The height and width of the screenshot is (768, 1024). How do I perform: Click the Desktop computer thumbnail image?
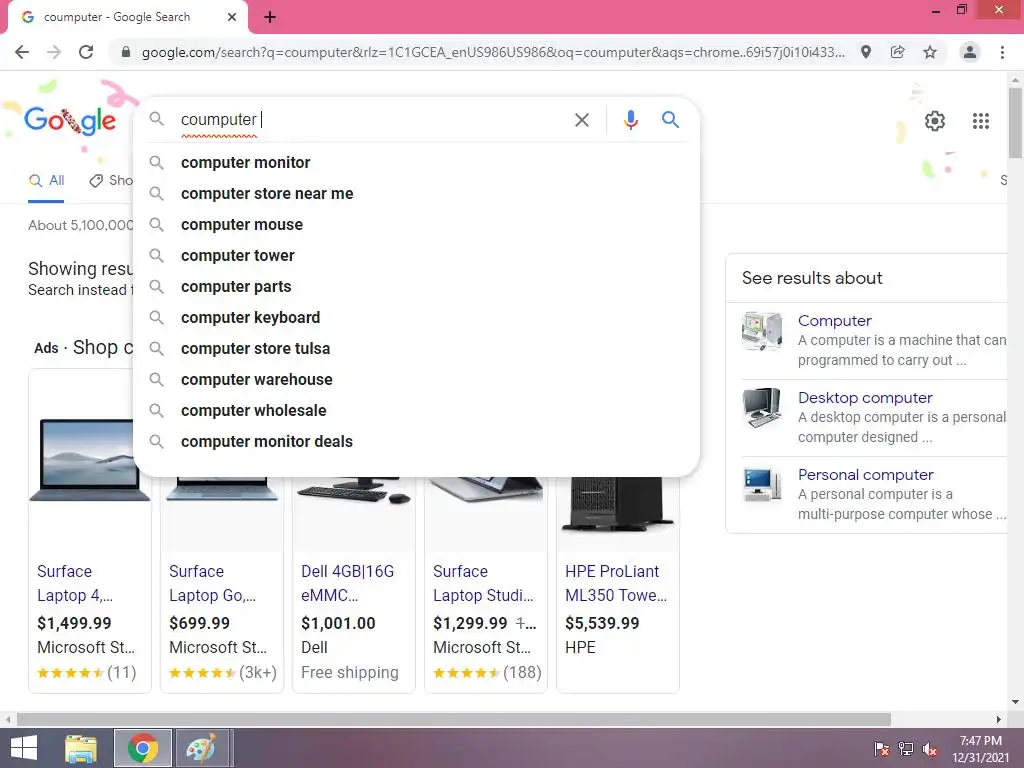[761, 408]
